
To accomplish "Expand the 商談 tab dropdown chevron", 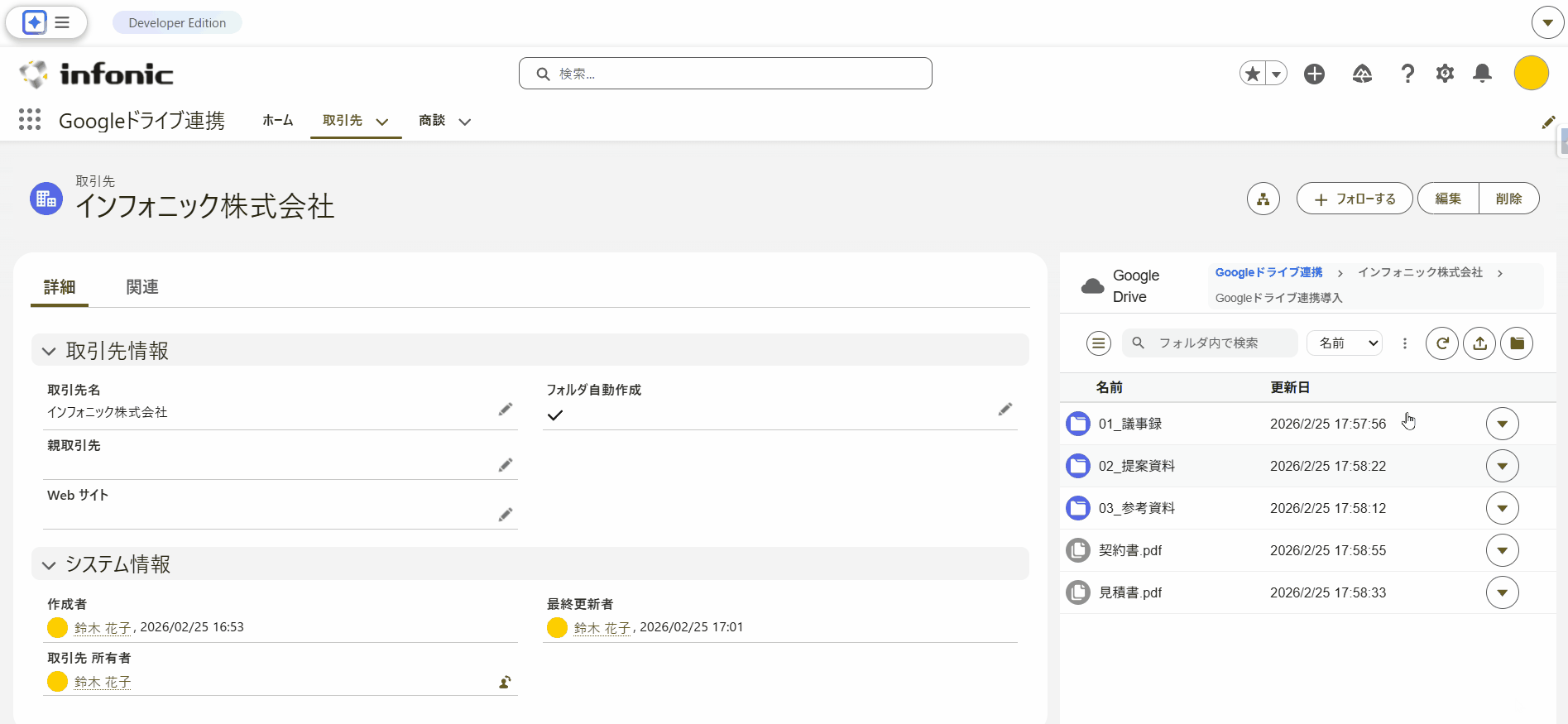I will (465, 122).
